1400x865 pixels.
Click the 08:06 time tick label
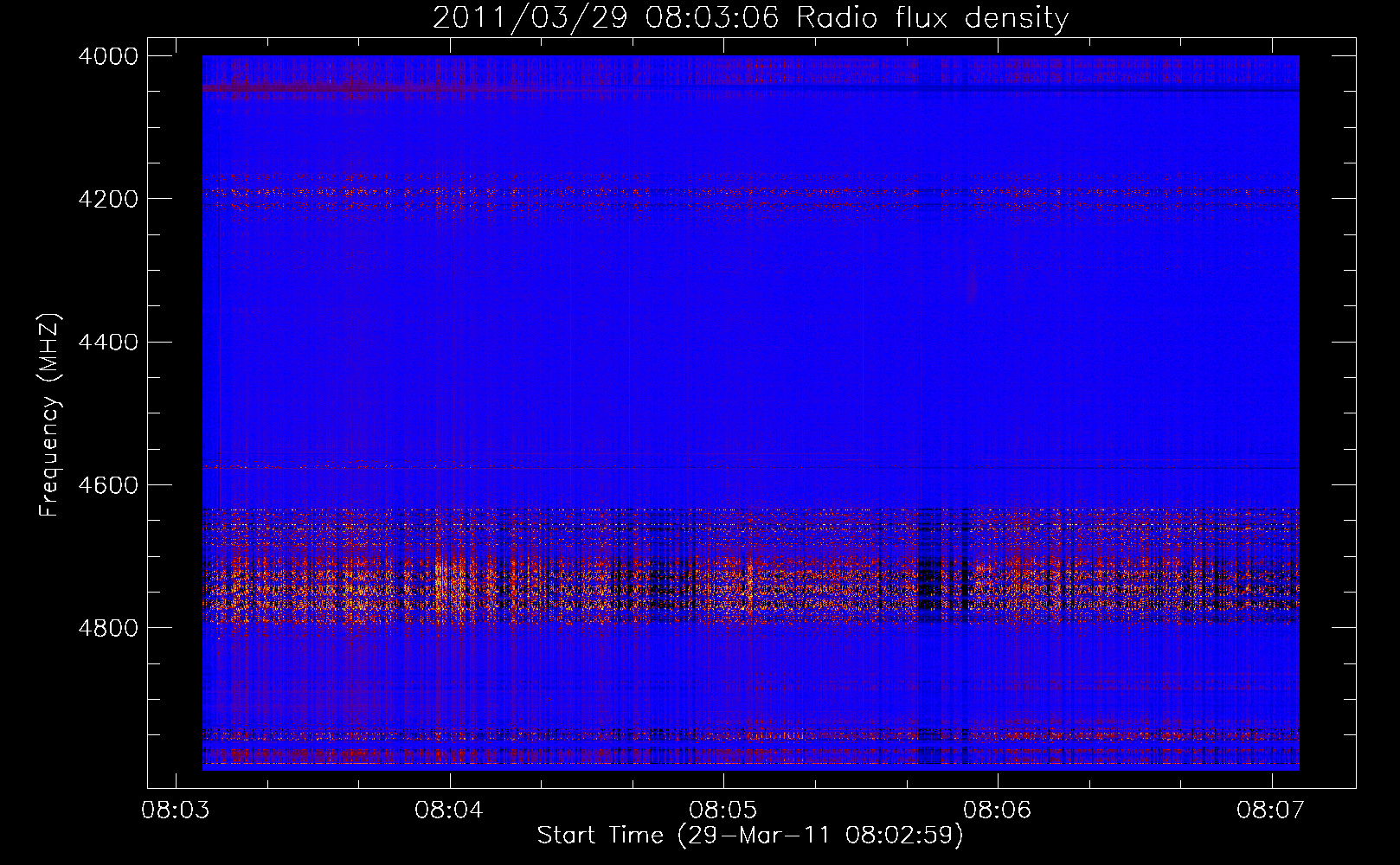[x=998, y=811]
